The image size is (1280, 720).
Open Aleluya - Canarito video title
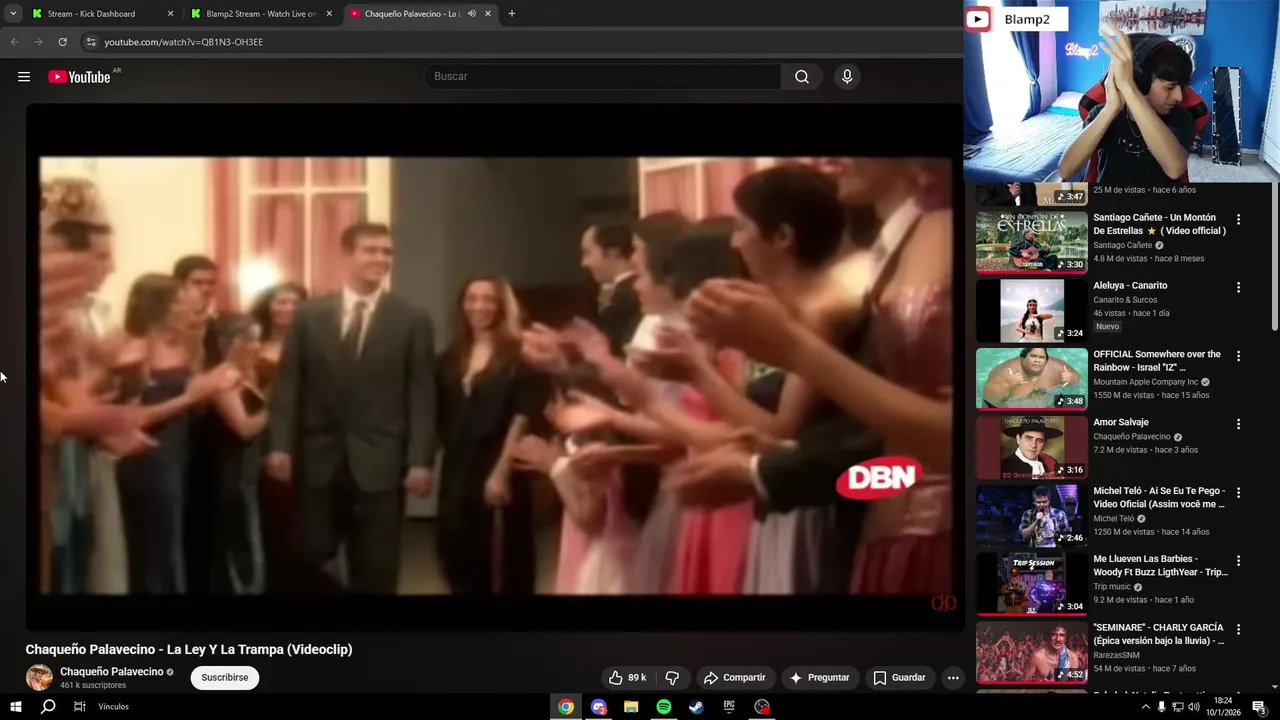(x=1130, y=286)
